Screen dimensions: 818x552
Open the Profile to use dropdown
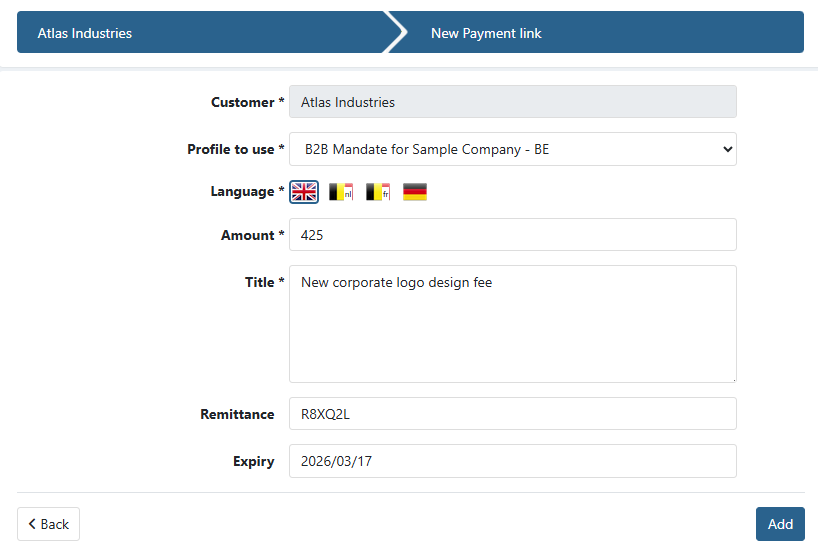pyautogui.click(x=512, y=149)
